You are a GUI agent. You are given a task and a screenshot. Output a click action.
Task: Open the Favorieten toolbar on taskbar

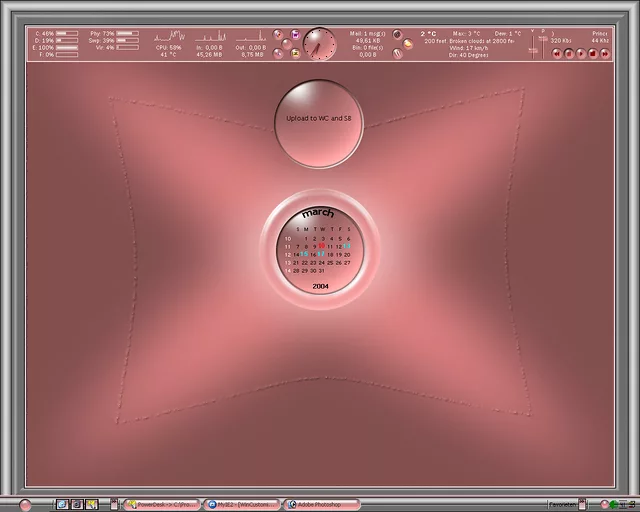coord(563,504)
